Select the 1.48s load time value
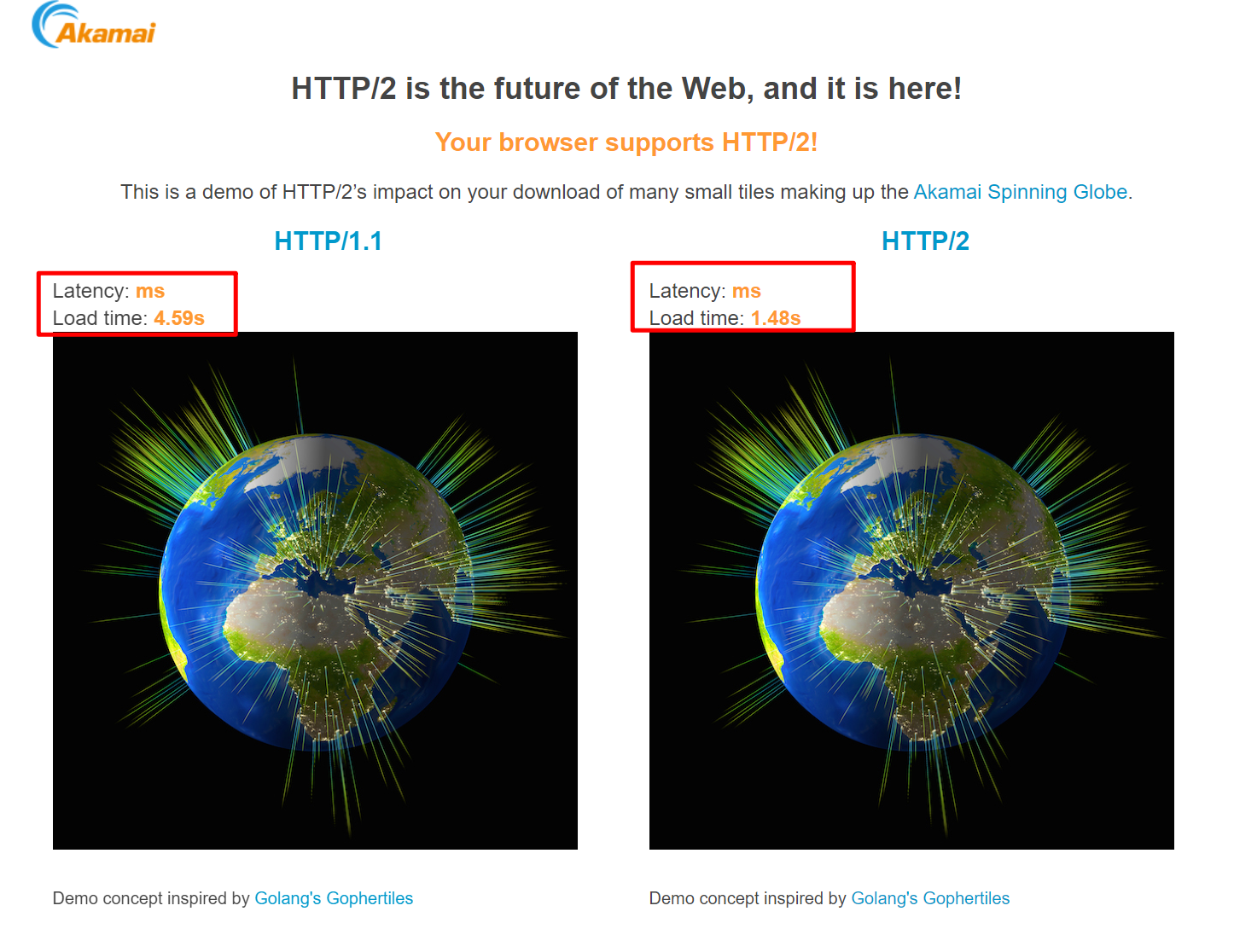The height and width of the screenshot is (952, 1234). [x=776, y=318]
